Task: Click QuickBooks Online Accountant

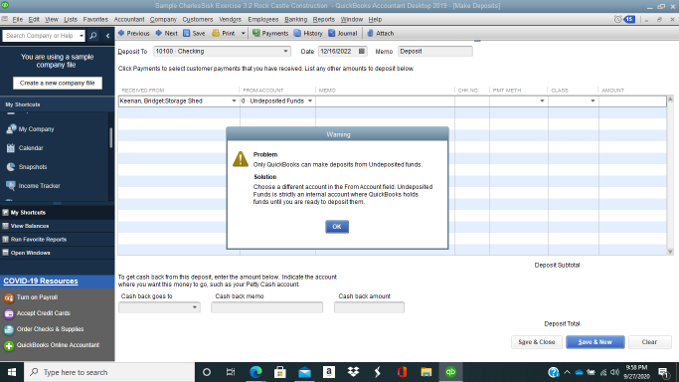Action: [x=52, y=345]
